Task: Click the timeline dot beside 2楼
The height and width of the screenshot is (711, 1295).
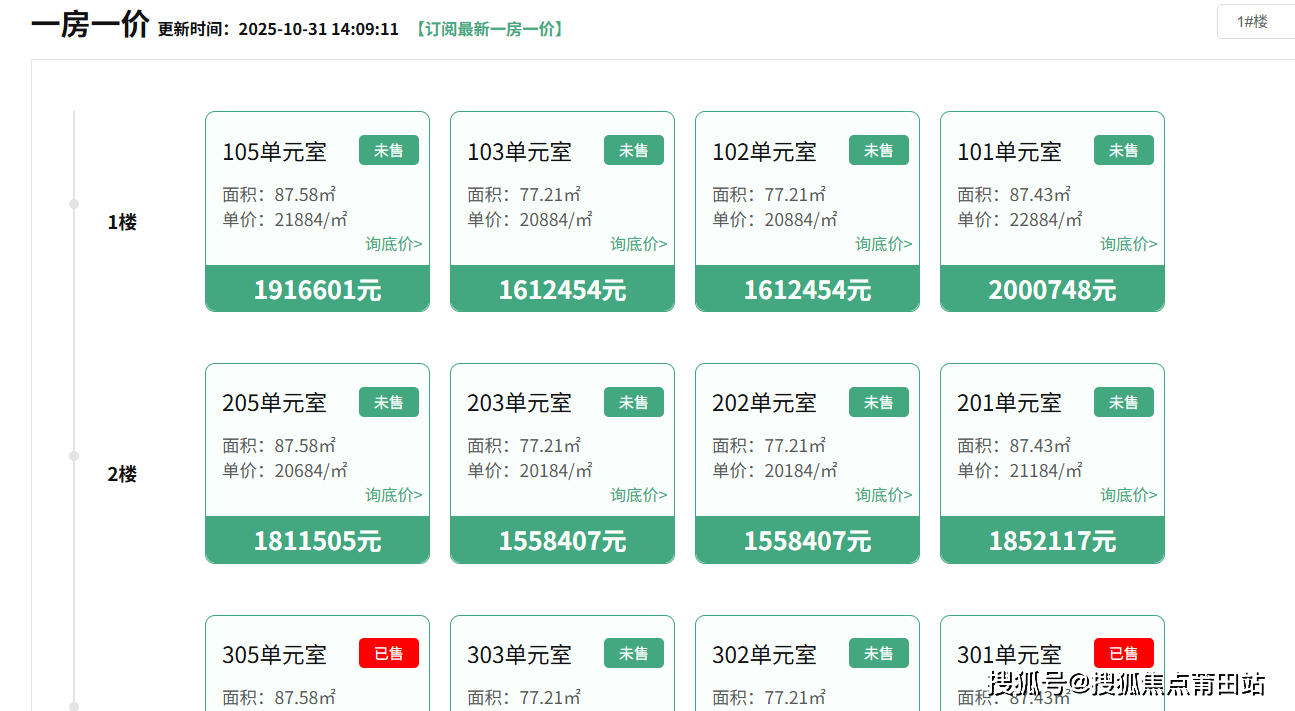Action: [x=73, y=455]
